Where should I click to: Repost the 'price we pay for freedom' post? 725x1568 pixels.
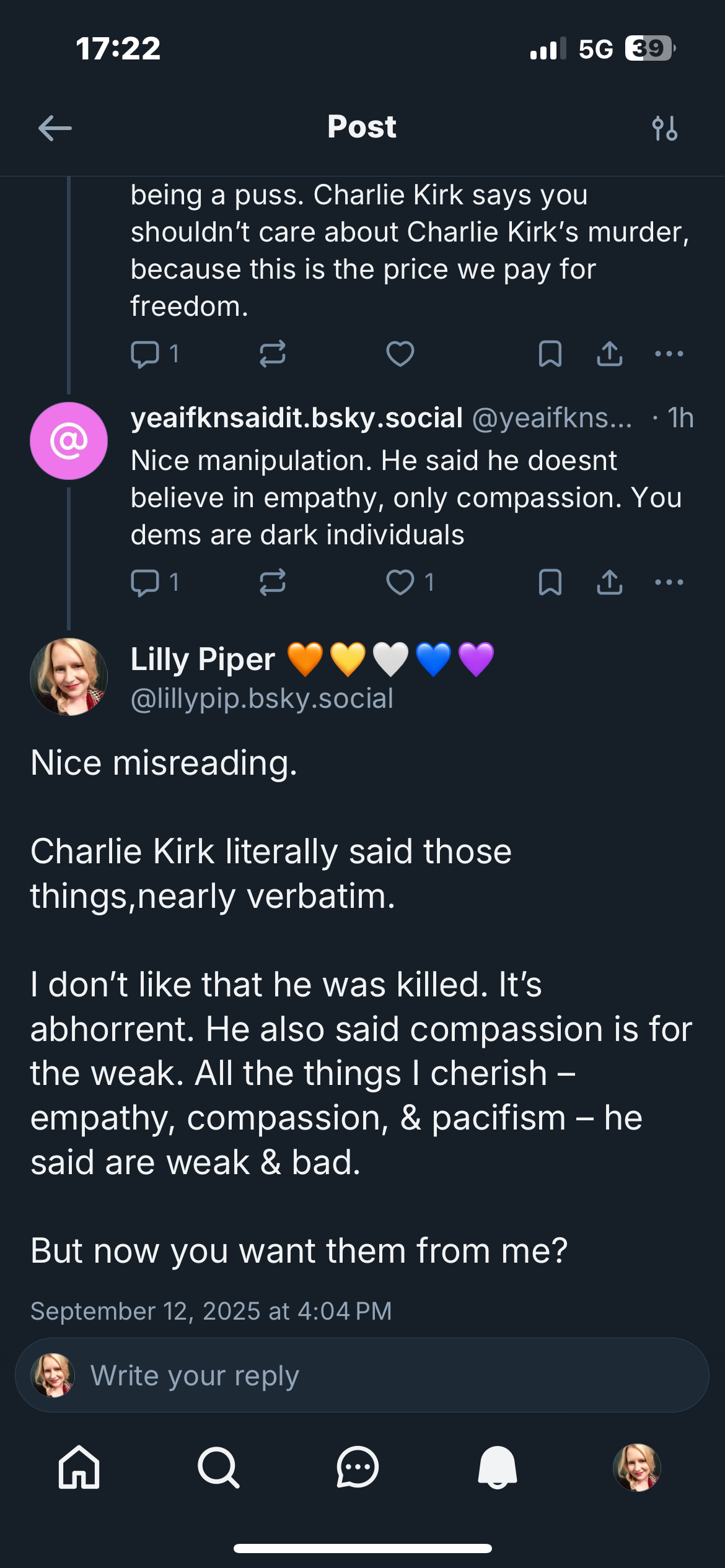click(275, 353)
